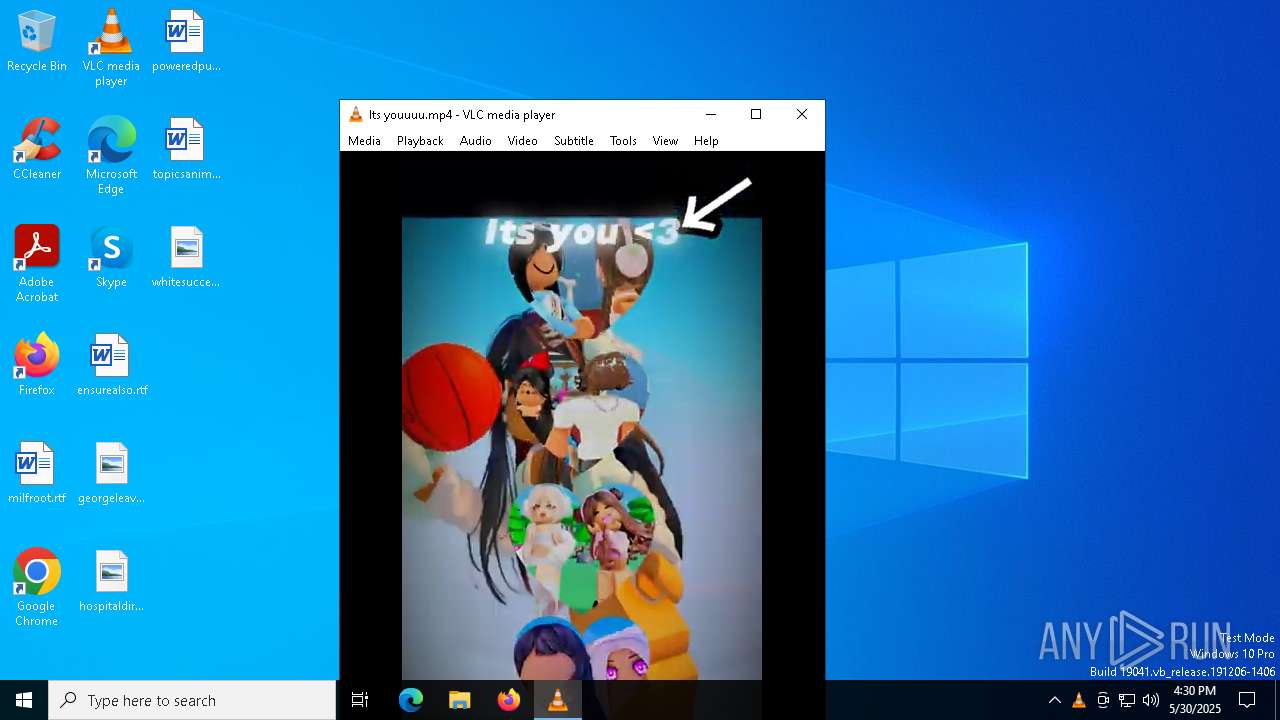Open the Subtitle menu in VLC
This screenshot has width=1280, height=720.
tap(574, 141)
